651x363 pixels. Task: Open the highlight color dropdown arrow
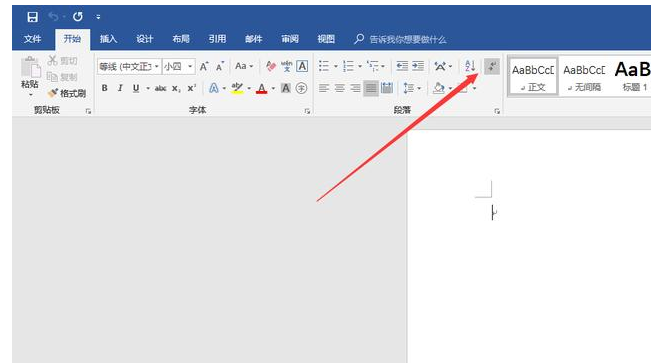(249, 88)
